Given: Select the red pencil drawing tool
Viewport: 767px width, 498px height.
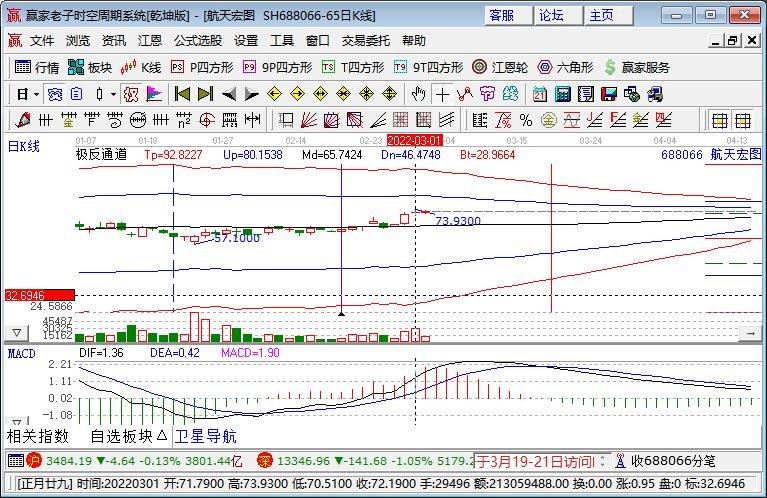Looking at the screenshot, I should [x=23, y=120].
